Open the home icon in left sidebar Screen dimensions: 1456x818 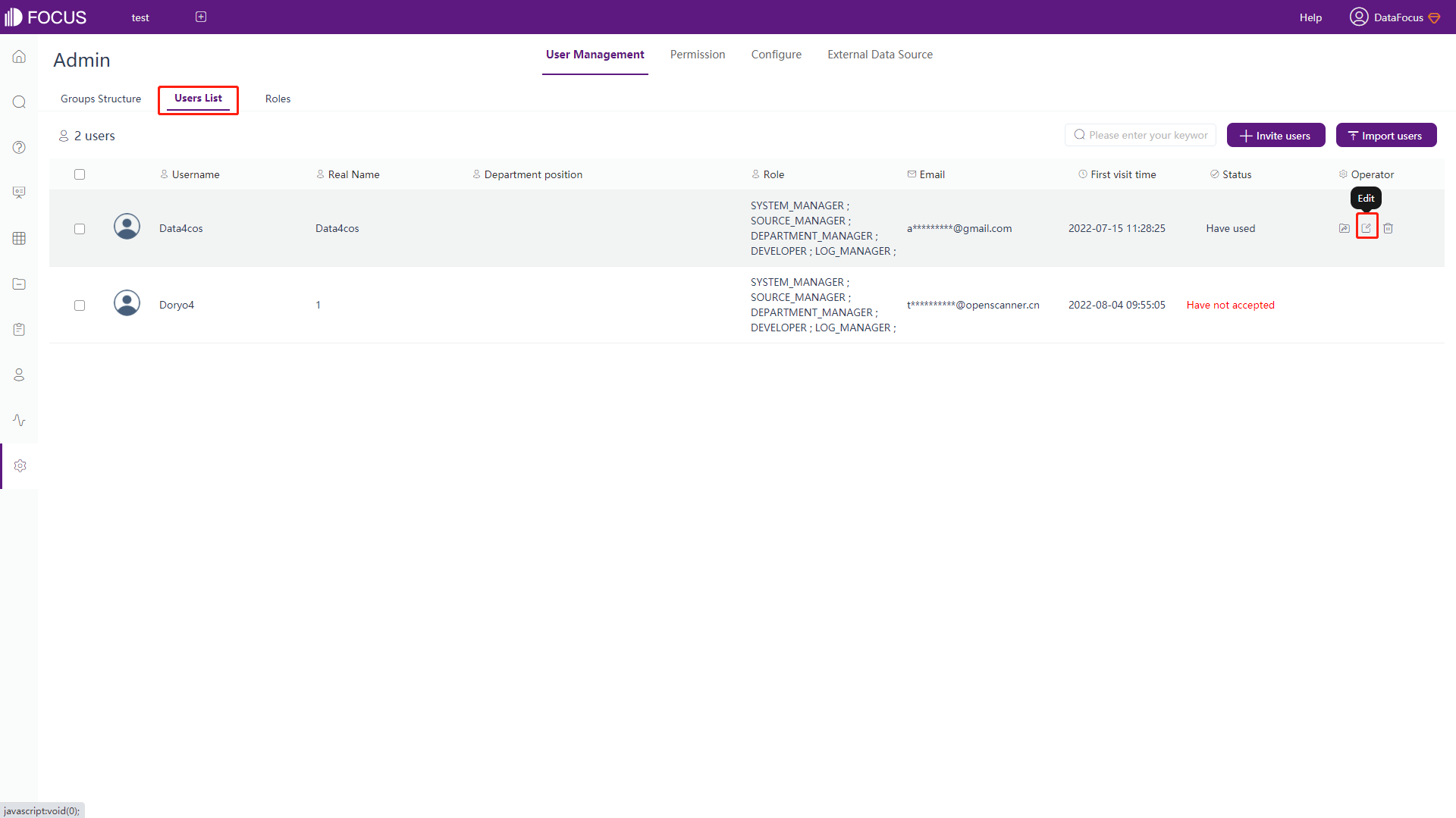coord(19,57)
